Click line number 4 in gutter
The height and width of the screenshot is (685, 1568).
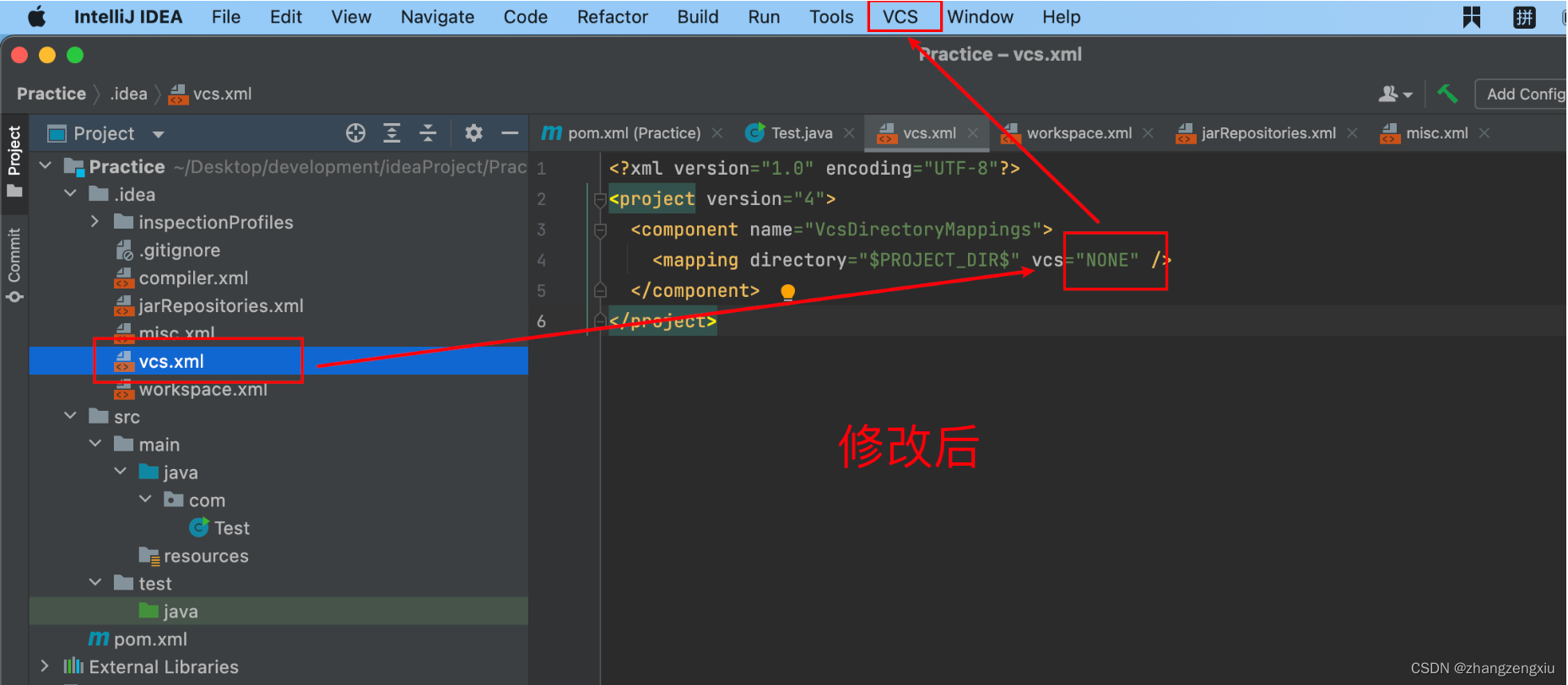[x=541, y=261]
